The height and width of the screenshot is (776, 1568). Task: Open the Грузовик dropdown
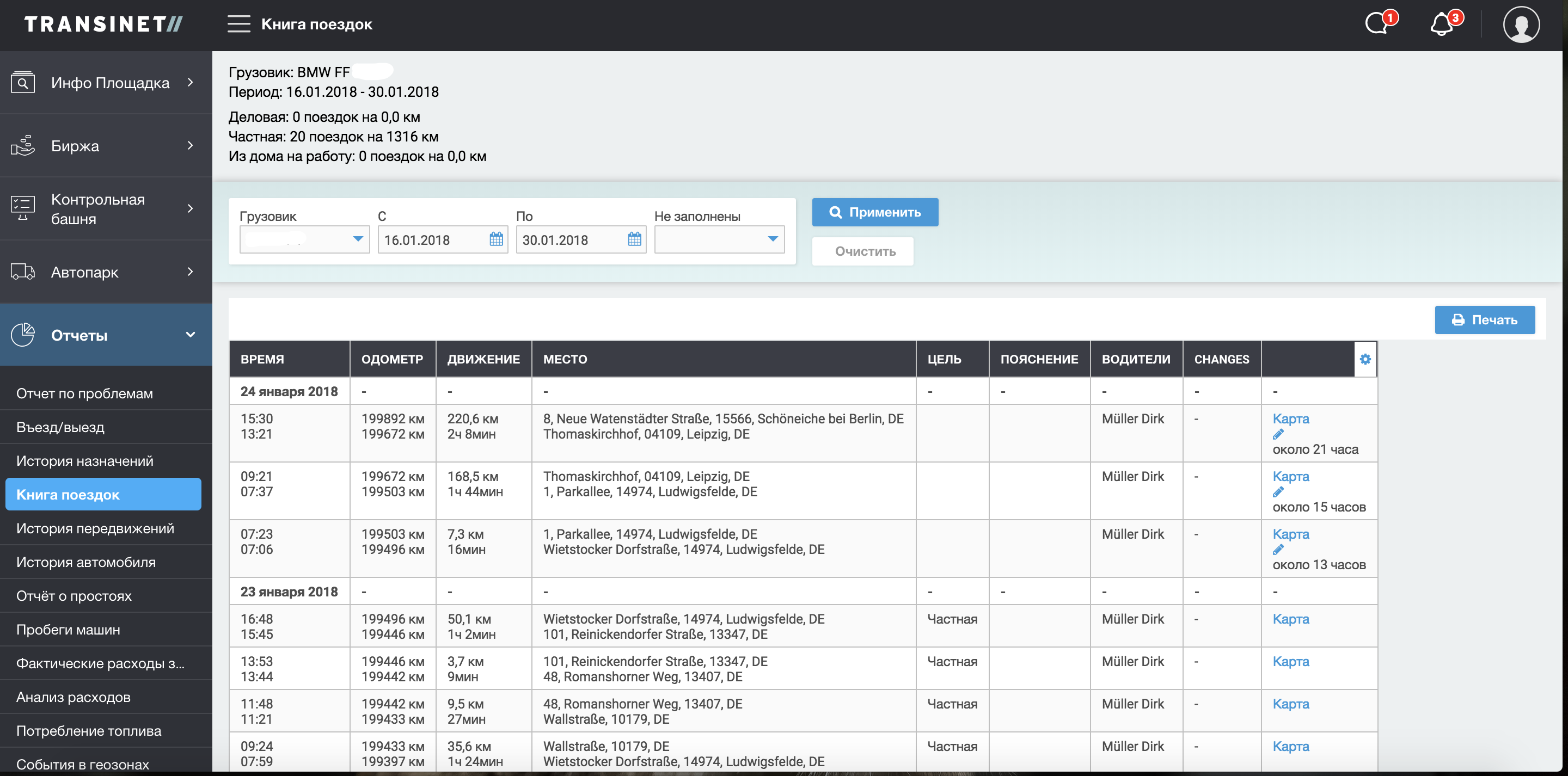(304, 239)
